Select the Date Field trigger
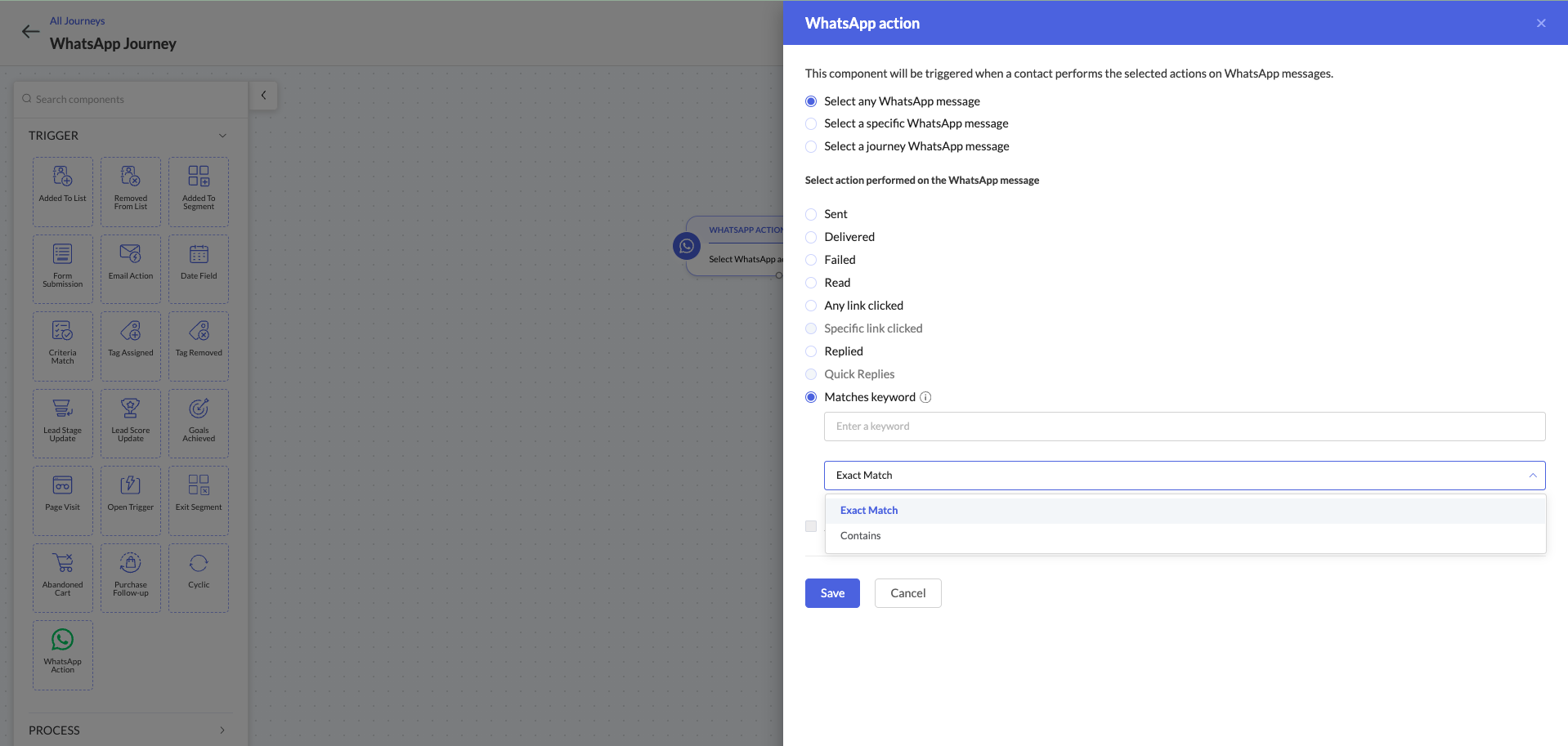The height and width of the screenshot is (746, 1568). (199, 269)
